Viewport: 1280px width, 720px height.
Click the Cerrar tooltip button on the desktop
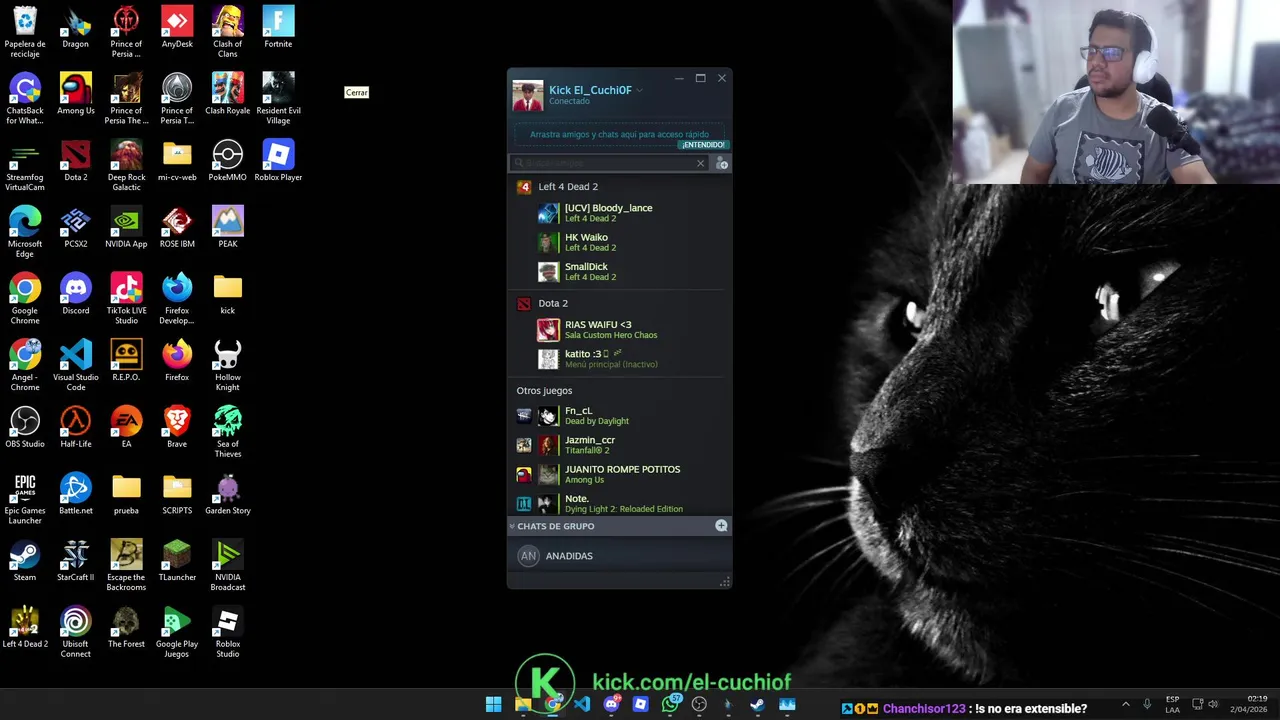357,92
